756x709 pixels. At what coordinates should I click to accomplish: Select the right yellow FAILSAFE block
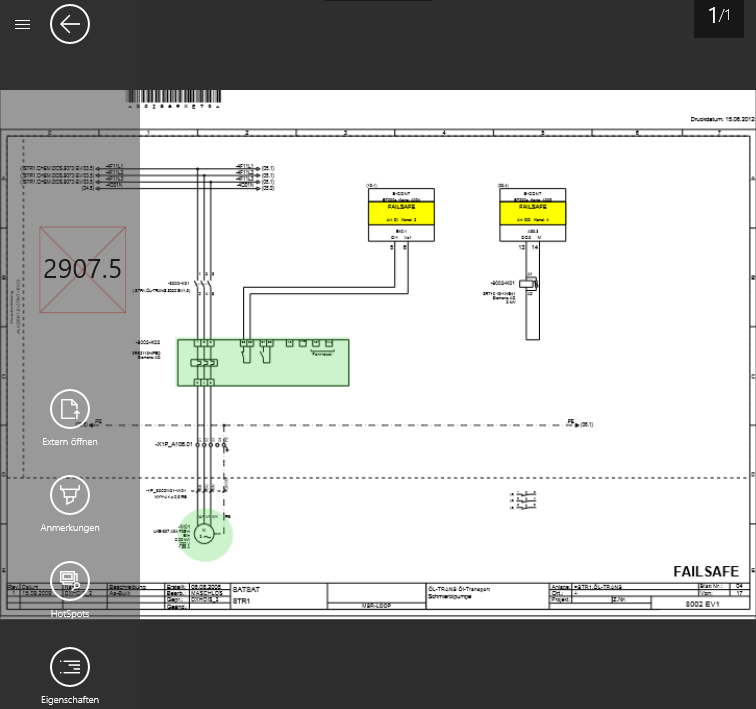[x=533, y=213]
